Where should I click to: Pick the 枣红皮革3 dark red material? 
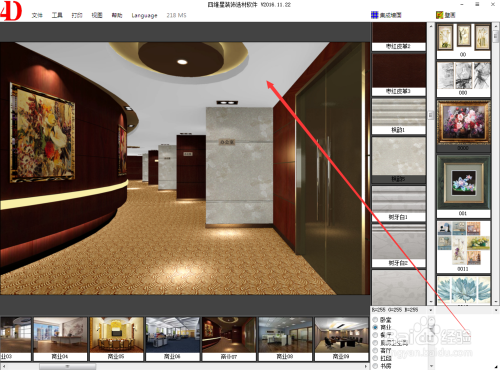(x=399, y=75)
